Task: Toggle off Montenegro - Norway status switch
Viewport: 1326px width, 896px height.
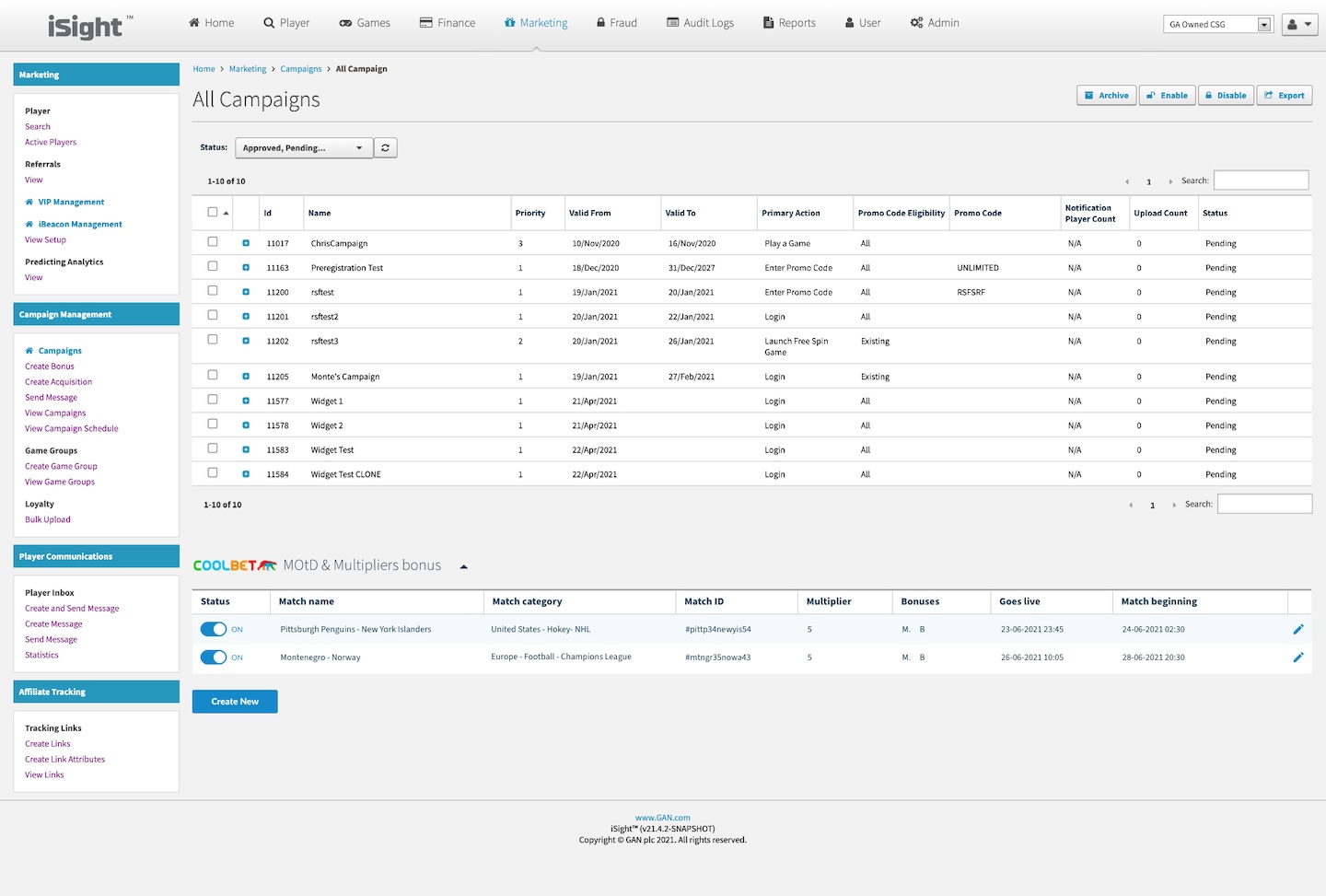Action: (214, 657)
